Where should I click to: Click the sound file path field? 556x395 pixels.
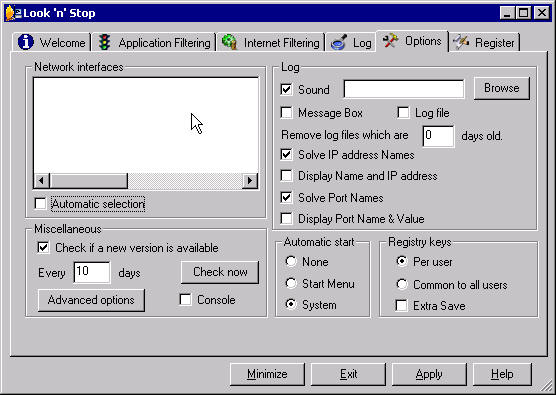[404, 89]
